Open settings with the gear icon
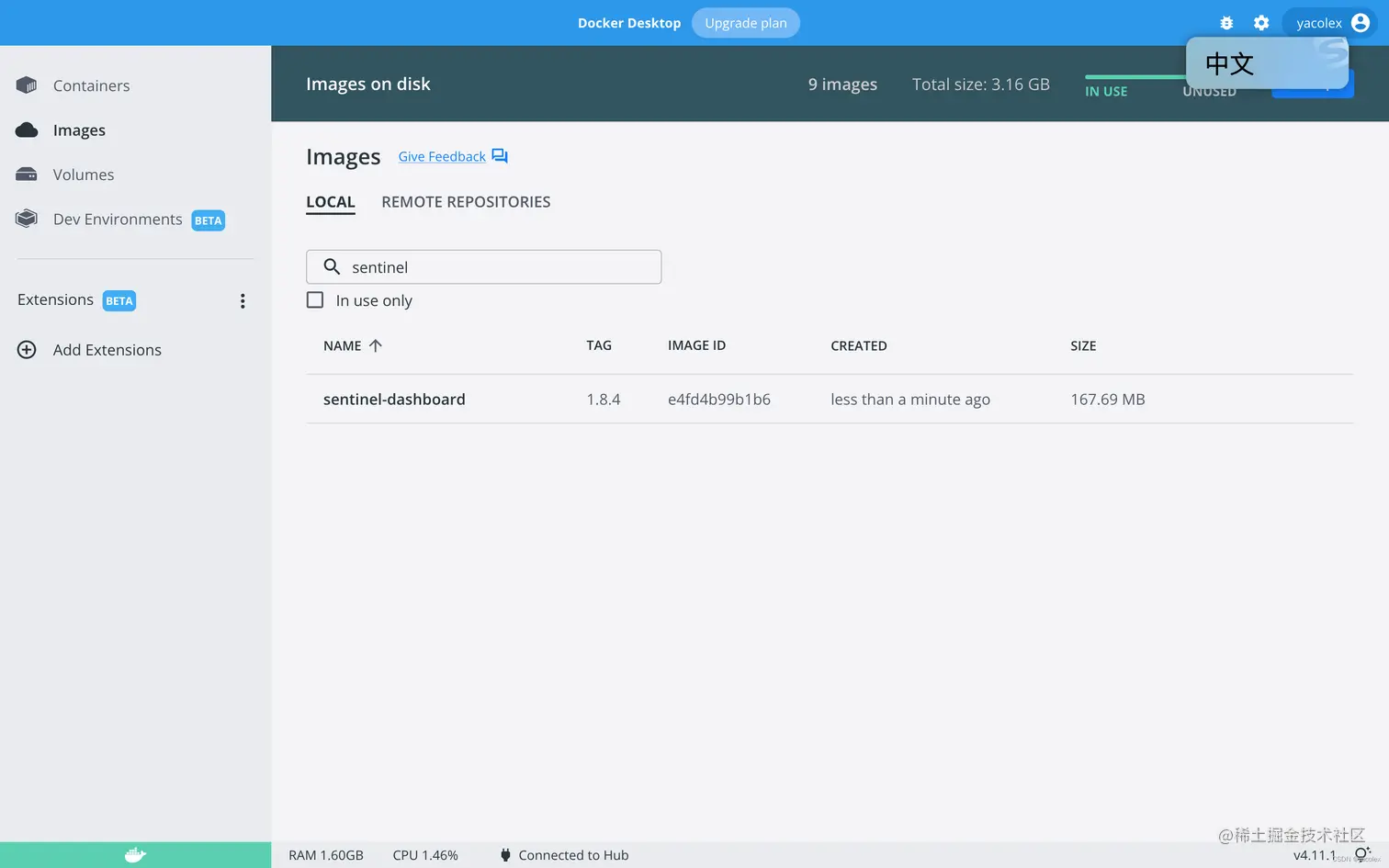The width and height of the screenshot is (1389, 868). (1261, 23)
